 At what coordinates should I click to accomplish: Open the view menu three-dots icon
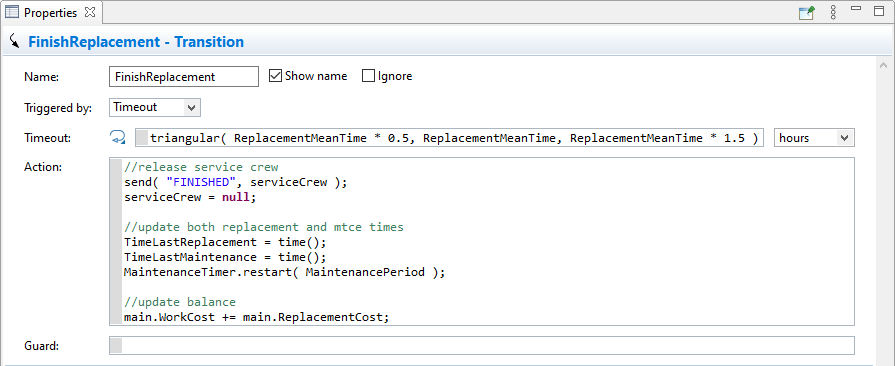tap(833, 13)
